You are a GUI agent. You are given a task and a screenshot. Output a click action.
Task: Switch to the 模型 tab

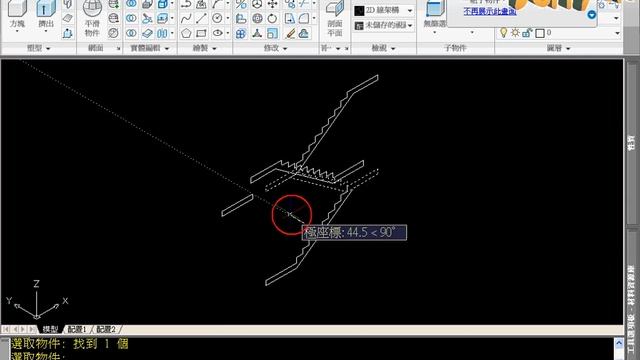coord(50,329)
